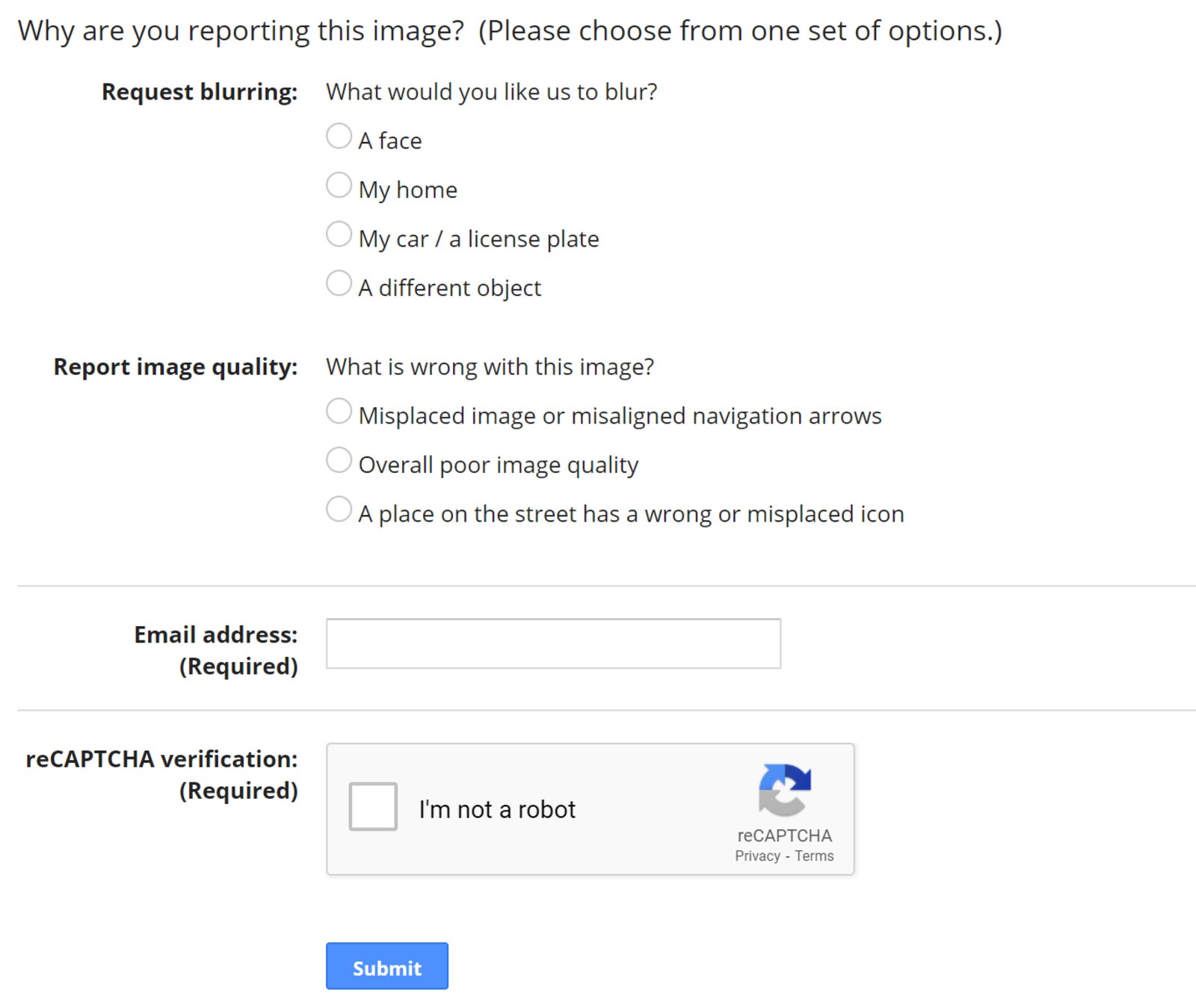Check the "I'm not a robot" checkbox
The width and height of the screenshot is (1196, 1008).
point(373,806)
